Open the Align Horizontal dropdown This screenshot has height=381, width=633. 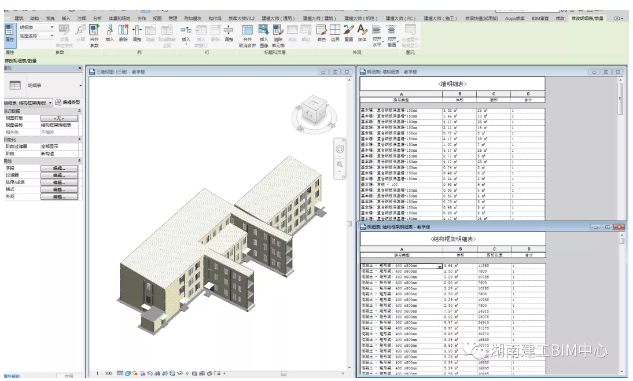pyautogui.click(x=377, y=35)
